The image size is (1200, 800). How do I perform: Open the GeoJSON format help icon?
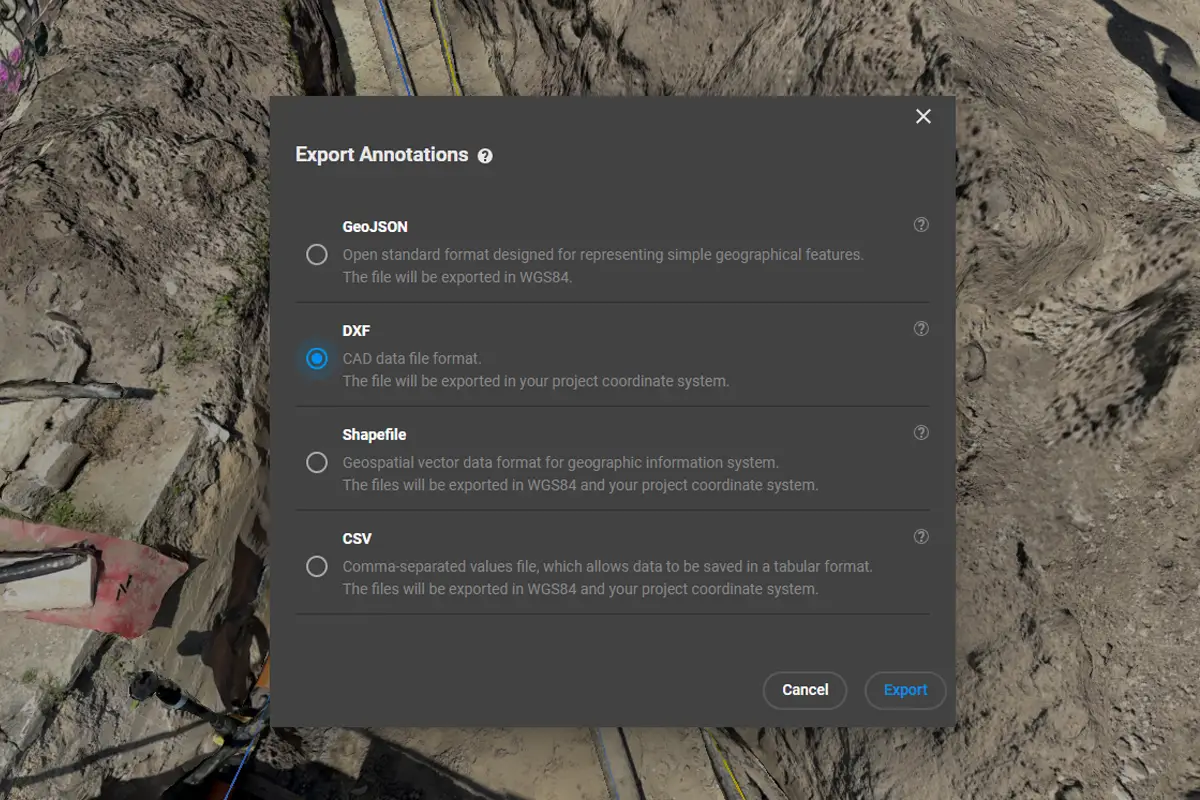coord(921,225)
